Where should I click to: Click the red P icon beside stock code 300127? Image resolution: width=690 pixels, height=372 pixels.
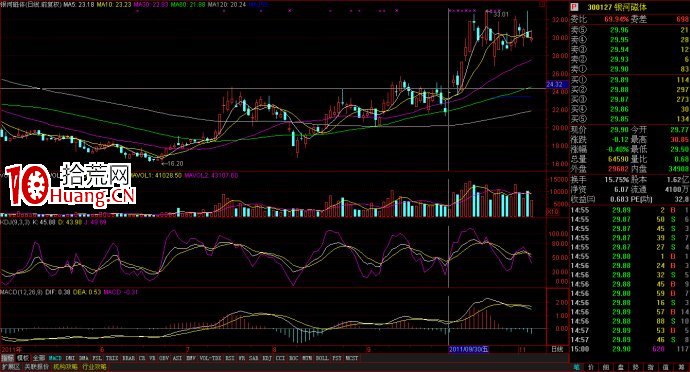point(574,7)
